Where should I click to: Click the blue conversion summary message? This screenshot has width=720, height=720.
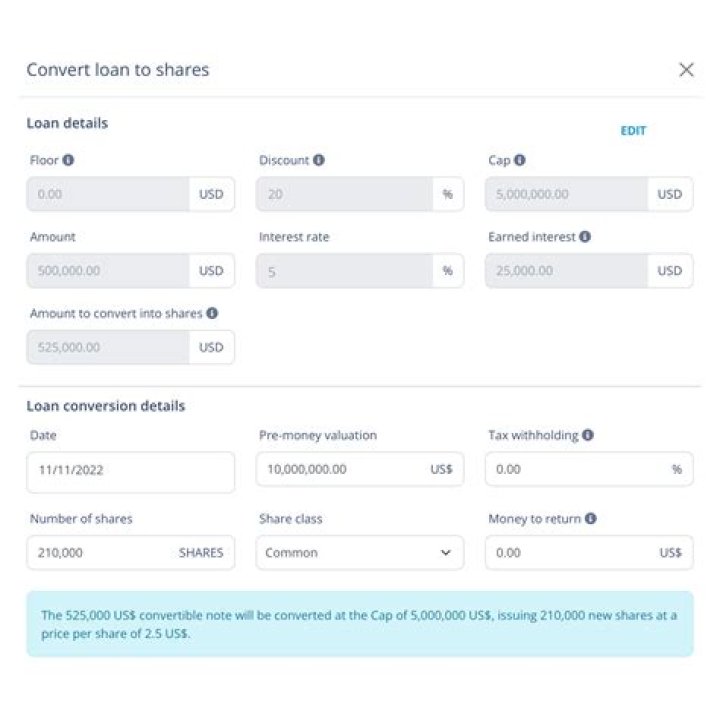360,623
